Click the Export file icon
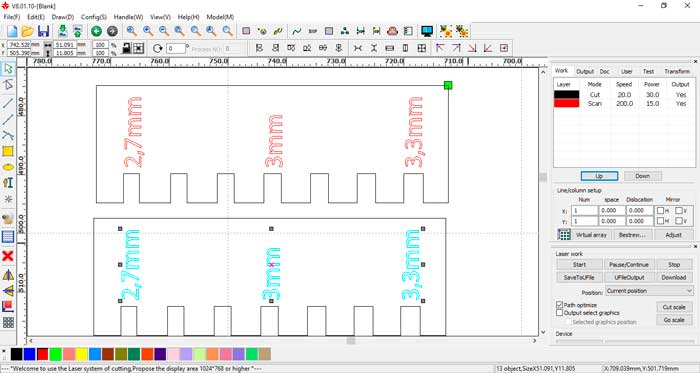This screenshot has height=373, width=700. click(78, 31)
